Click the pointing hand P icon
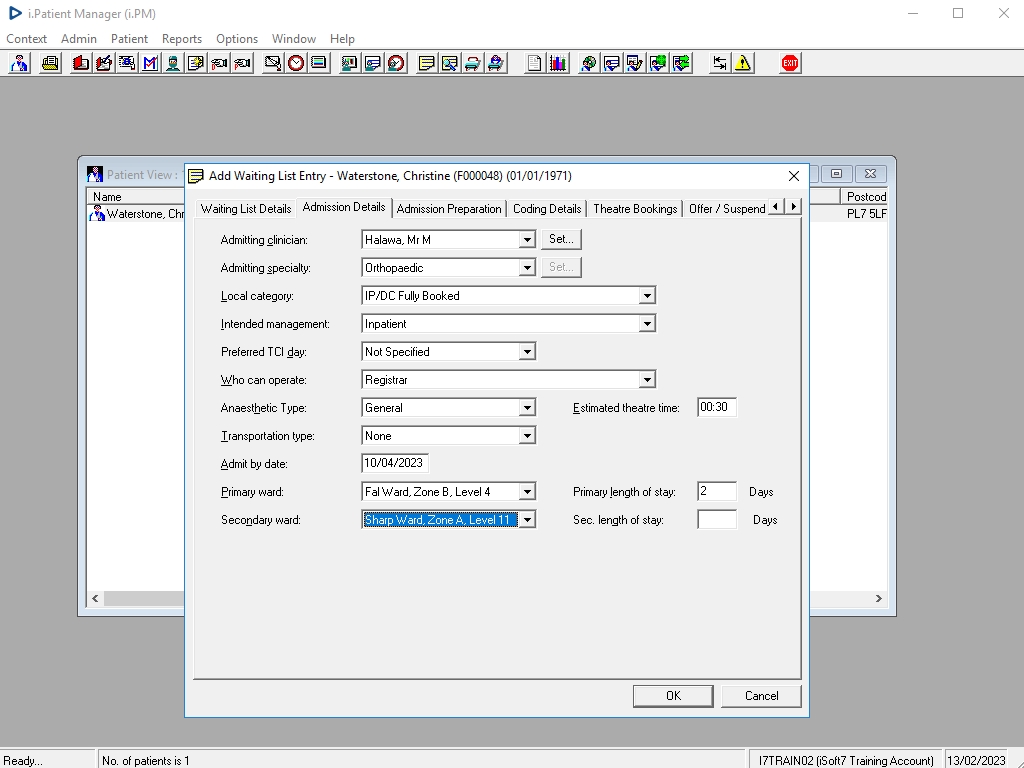 [242, 63]
